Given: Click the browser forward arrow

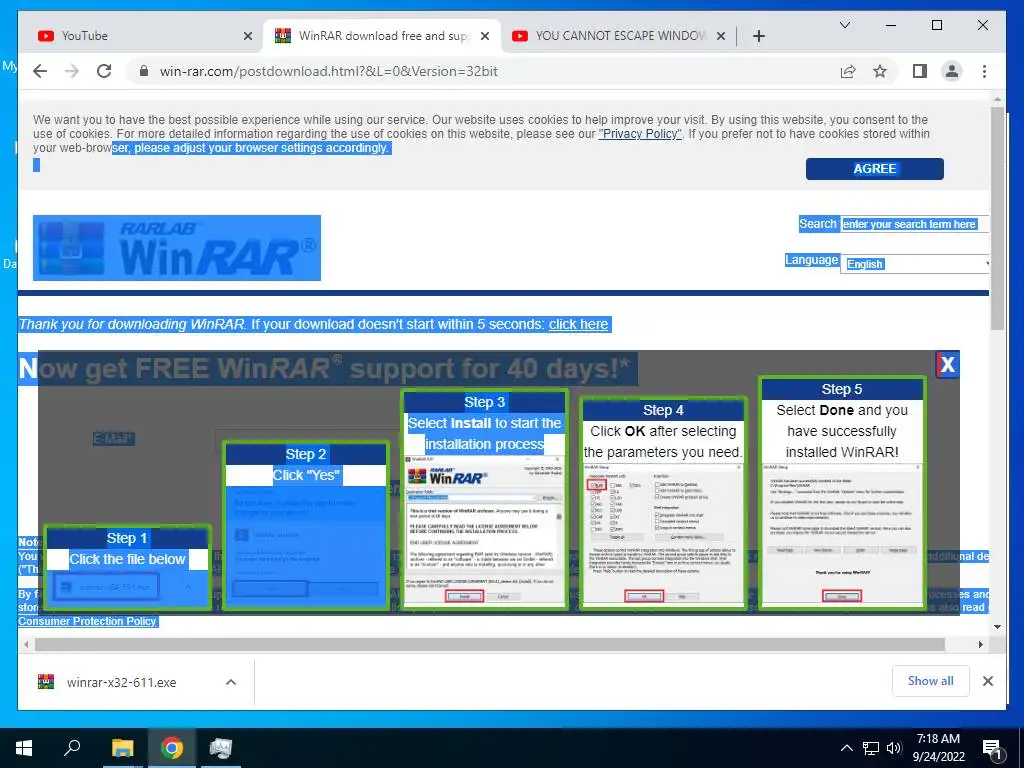Looking at the screenshot, I should coord(72,71).
